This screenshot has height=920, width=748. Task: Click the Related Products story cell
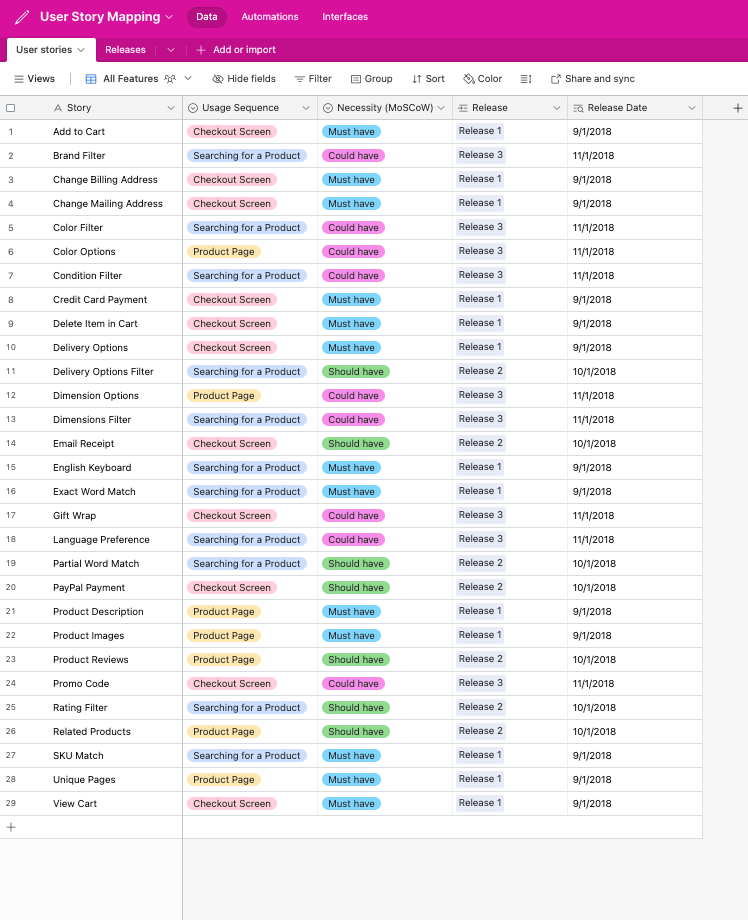(x=115, y=732)
